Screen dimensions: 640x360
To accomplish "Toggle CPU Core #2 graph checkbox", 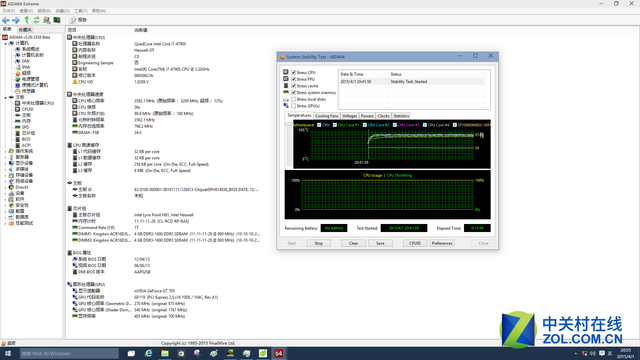I will point(364,125).
